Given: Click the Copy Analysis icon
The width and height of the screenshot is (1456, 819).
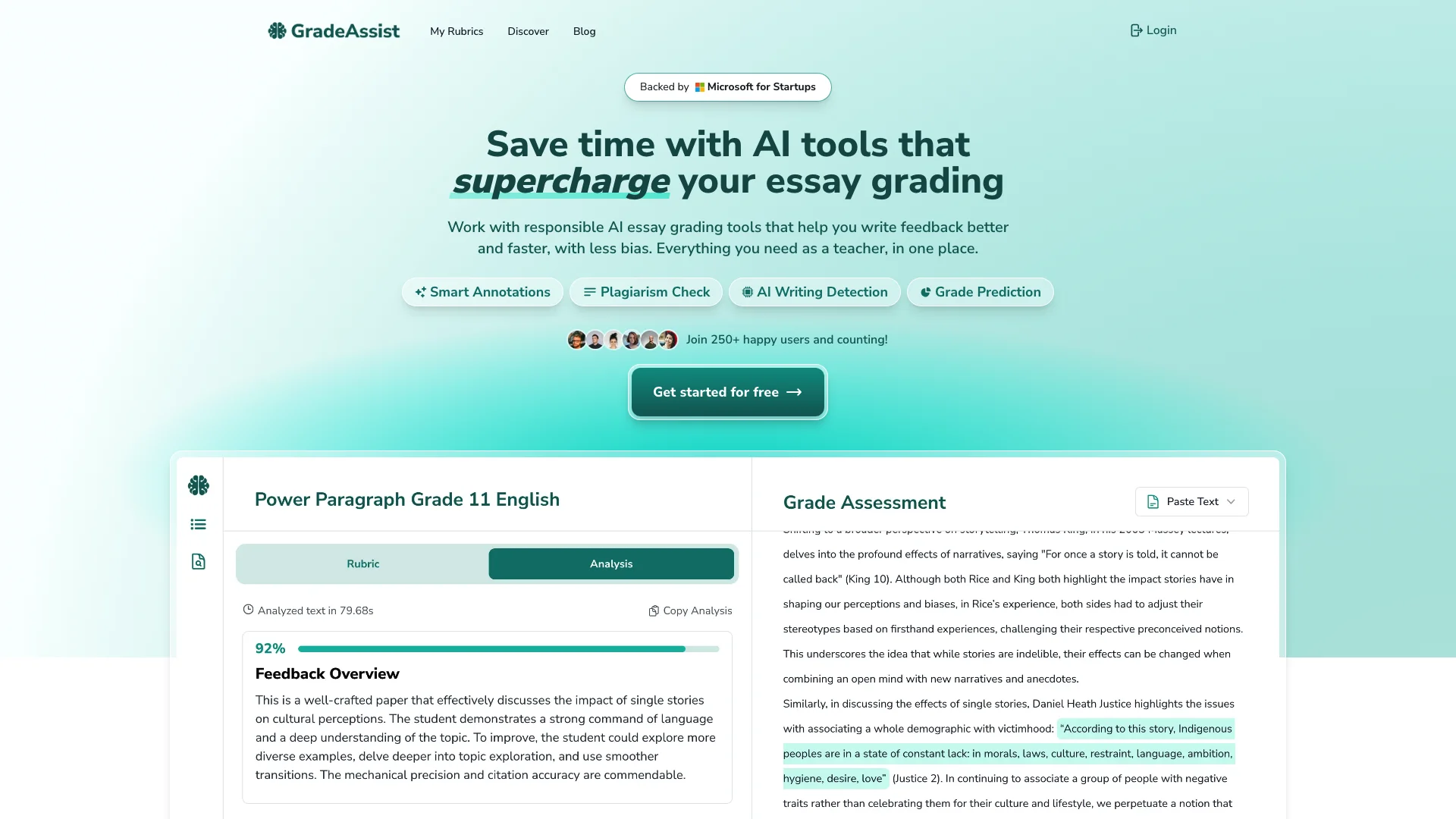Looking at the screenshot, I should 654,610.
